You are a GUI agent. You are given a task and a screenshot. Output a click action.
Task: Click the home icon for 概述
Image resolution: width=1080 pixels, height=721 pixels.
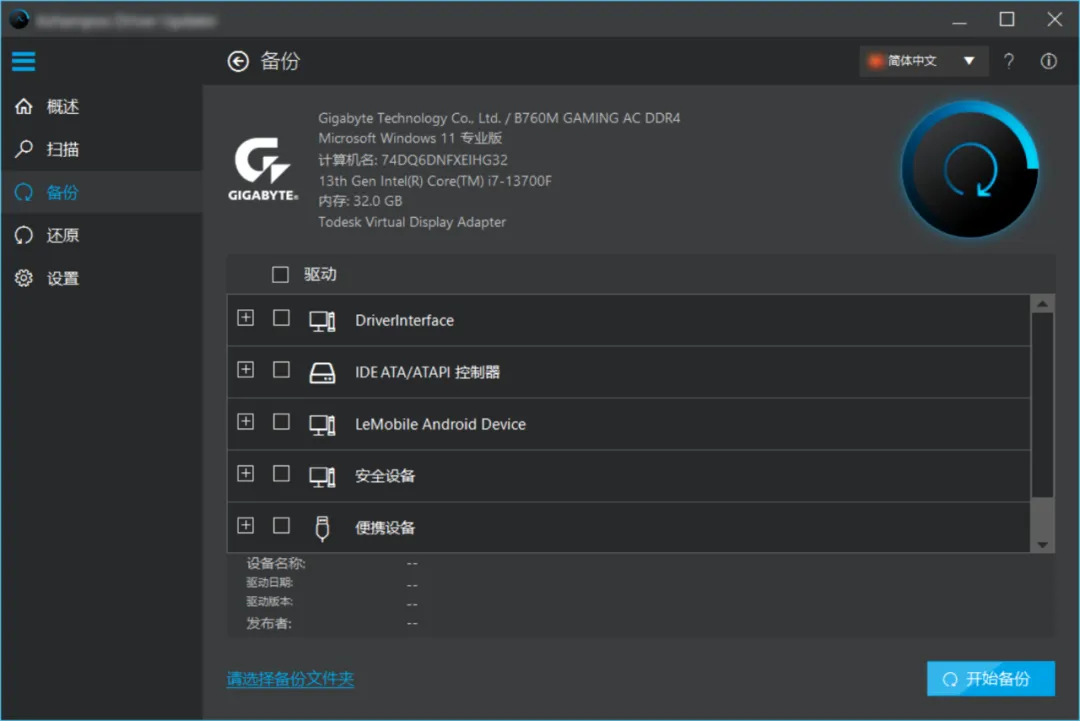pyautogui.click(x=24, y=106)
